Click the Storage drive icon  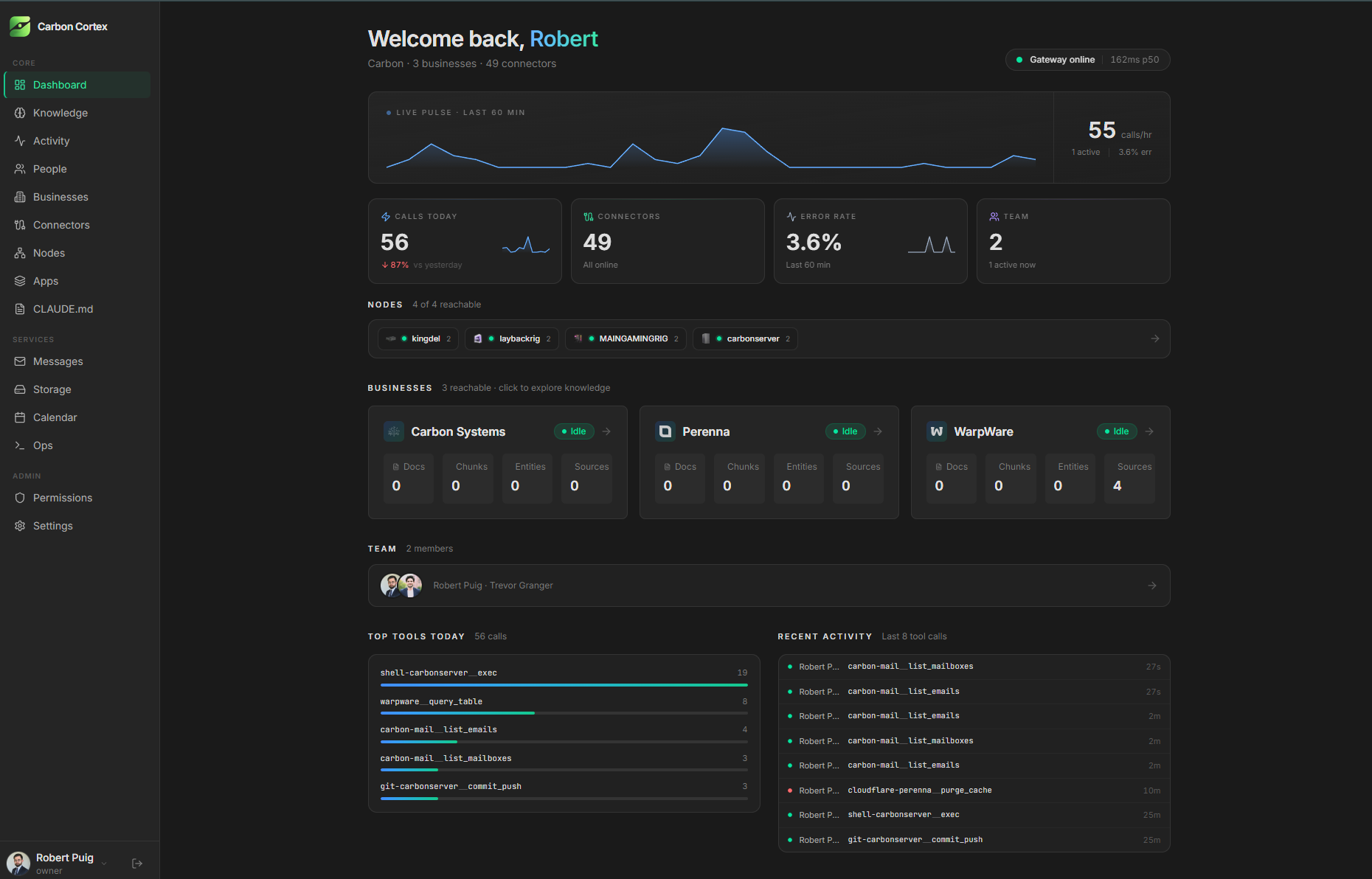[20, 389]
